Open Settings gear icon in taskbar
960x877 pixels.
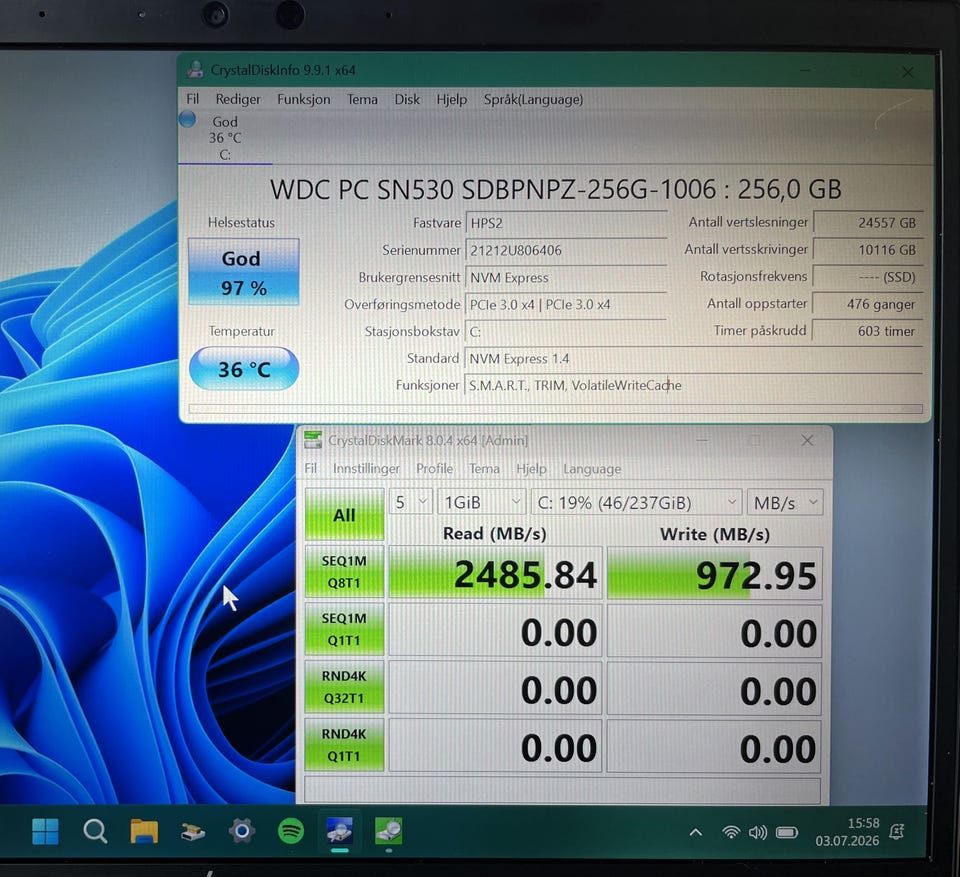click(x=242, y=831)
